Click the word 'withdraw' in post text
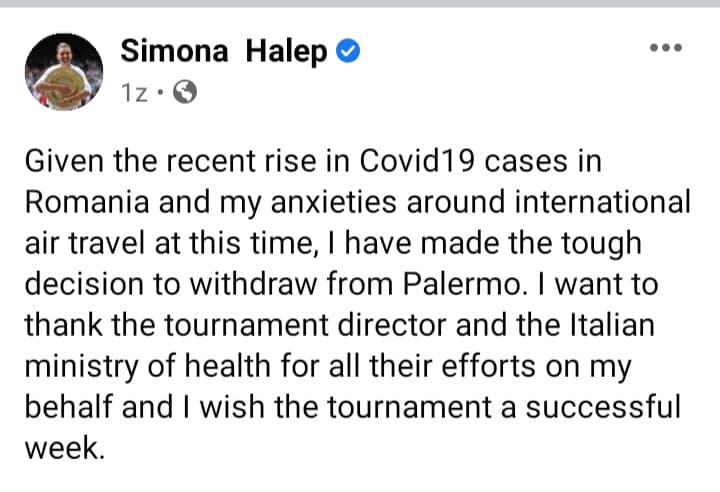The image size is (720, 492). pyautogui.click(x=253, y=284)
